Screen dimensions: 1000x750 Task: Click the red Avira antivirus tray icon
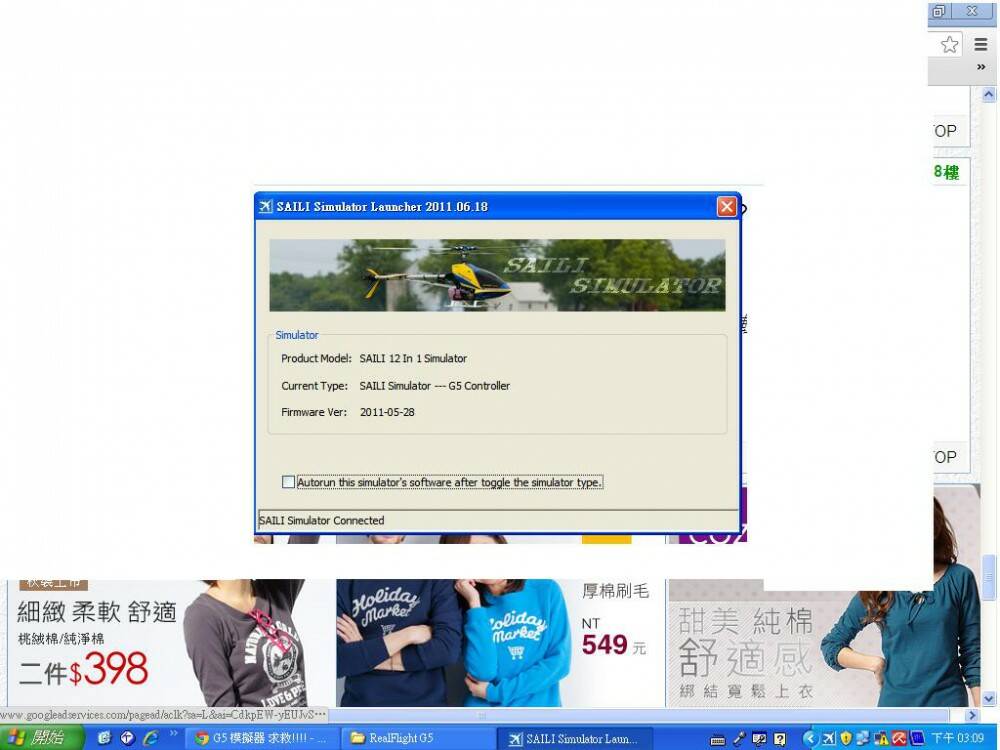[x=900, y=739]
